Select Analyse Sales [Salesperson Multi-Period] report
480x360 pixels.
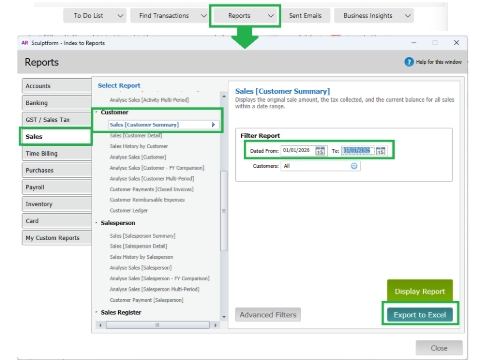pos(154,289)
